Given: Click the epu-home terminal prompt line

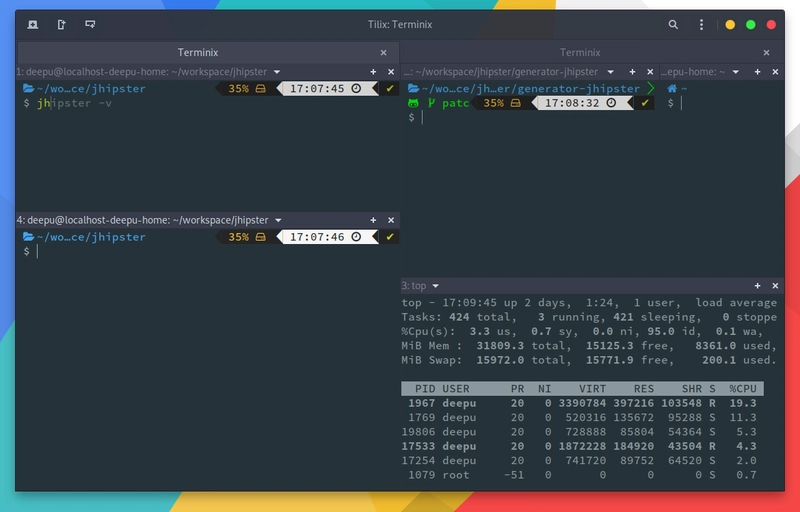Looking at the screenshot, I should coord(722,103).
